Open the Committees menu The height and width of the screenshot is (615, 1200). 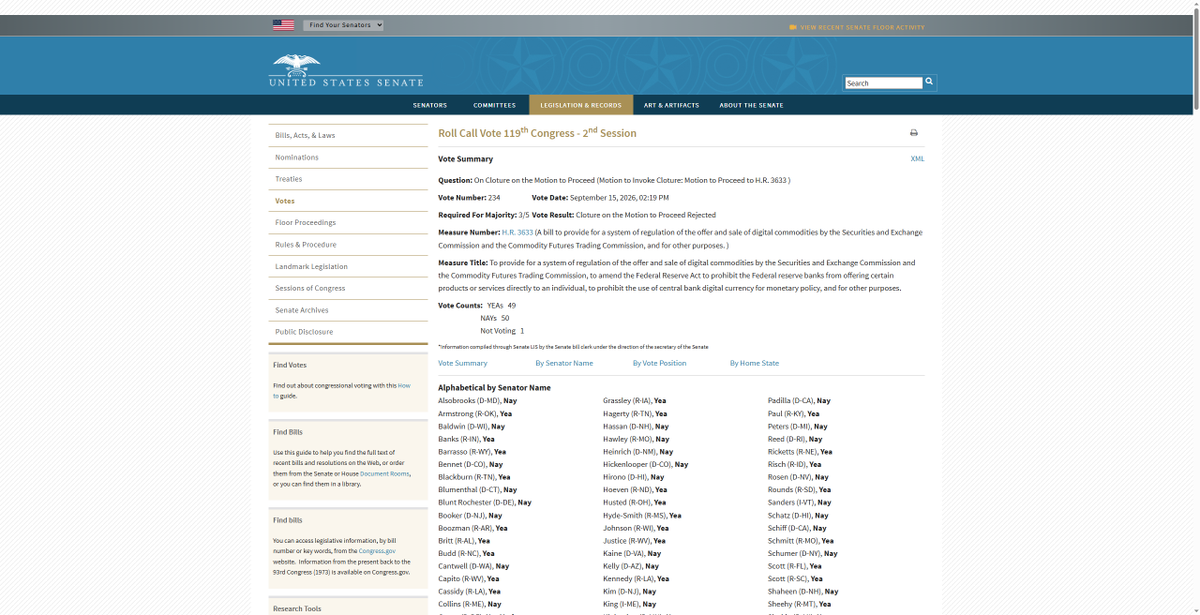(x=494, y=105)
